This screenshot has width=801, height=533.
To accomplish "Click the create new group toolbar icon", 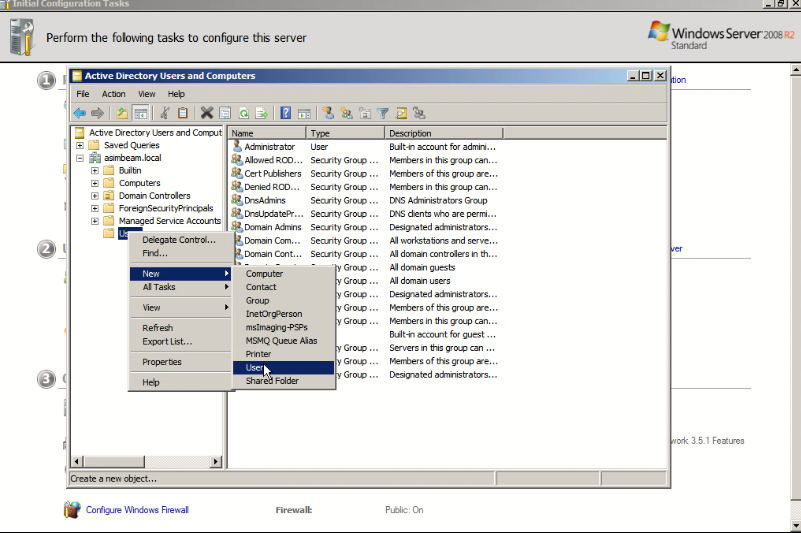I will pyautogui.click(x=346, y=113).
